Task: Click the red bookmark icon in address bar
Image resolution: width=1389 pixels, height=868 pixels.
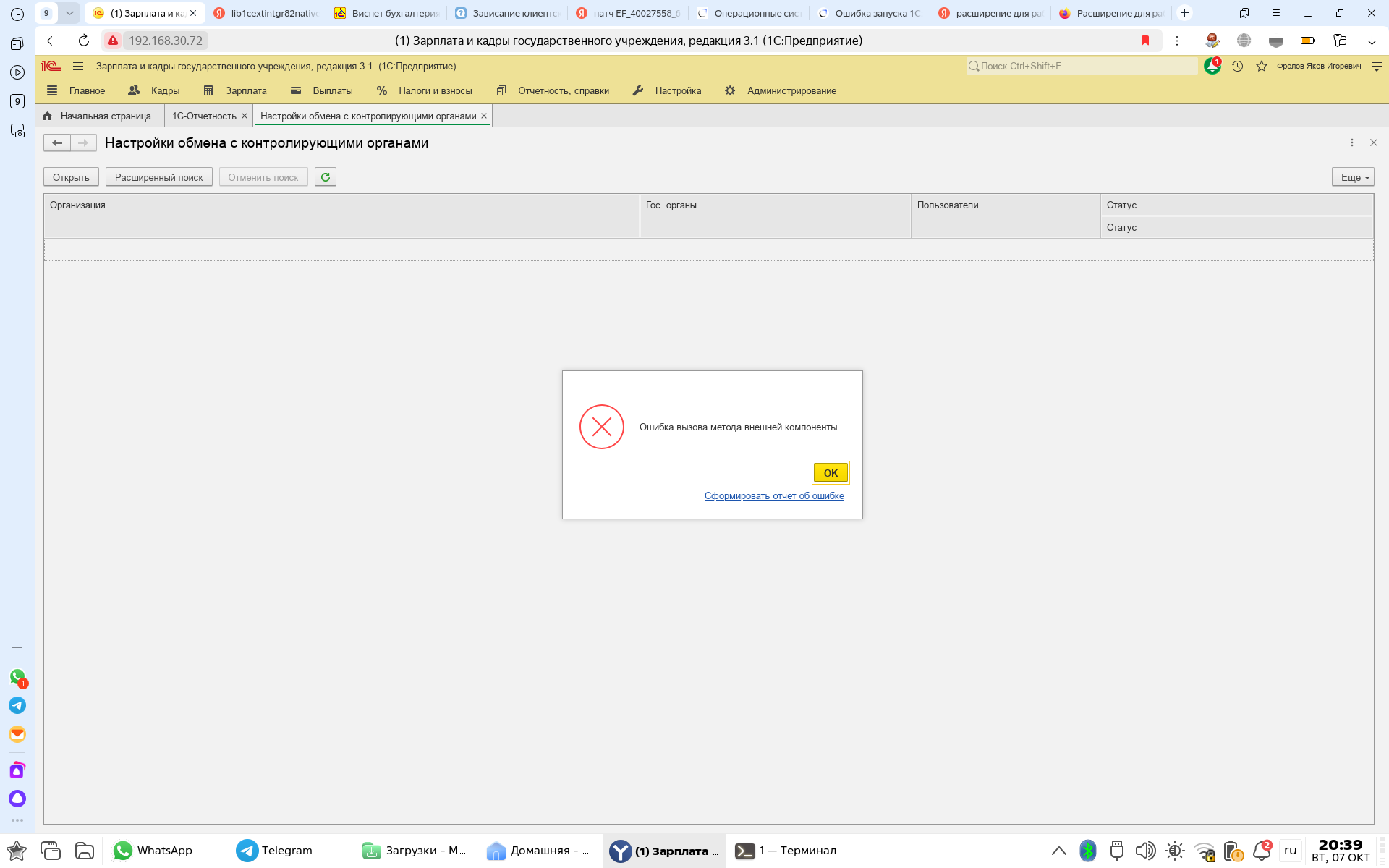Action: coord(1145,41)
